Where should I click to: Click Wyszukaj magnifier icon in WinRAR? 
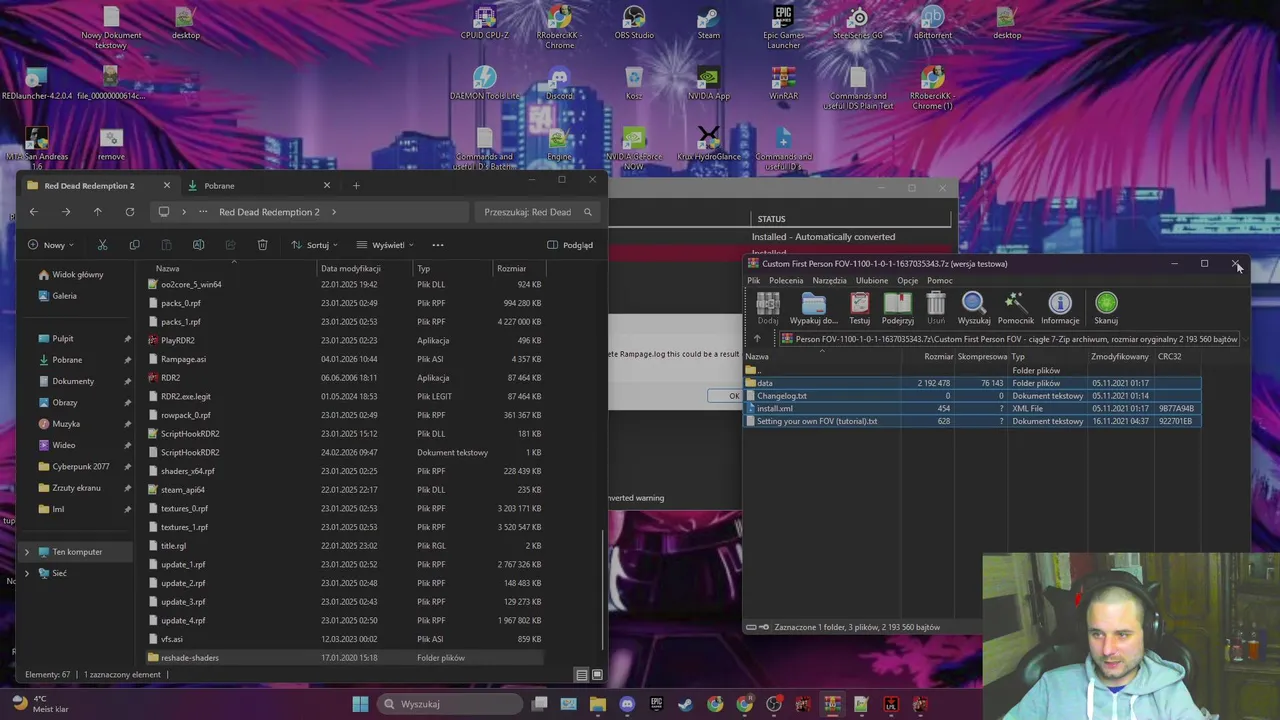(x=974, y=307)
